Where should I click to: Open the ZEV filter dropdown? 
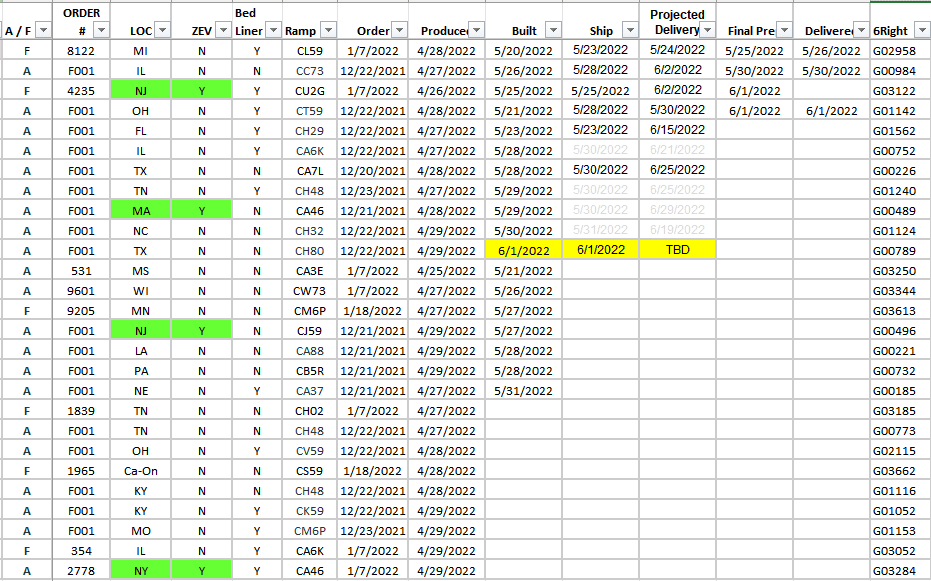click(220, 31)
